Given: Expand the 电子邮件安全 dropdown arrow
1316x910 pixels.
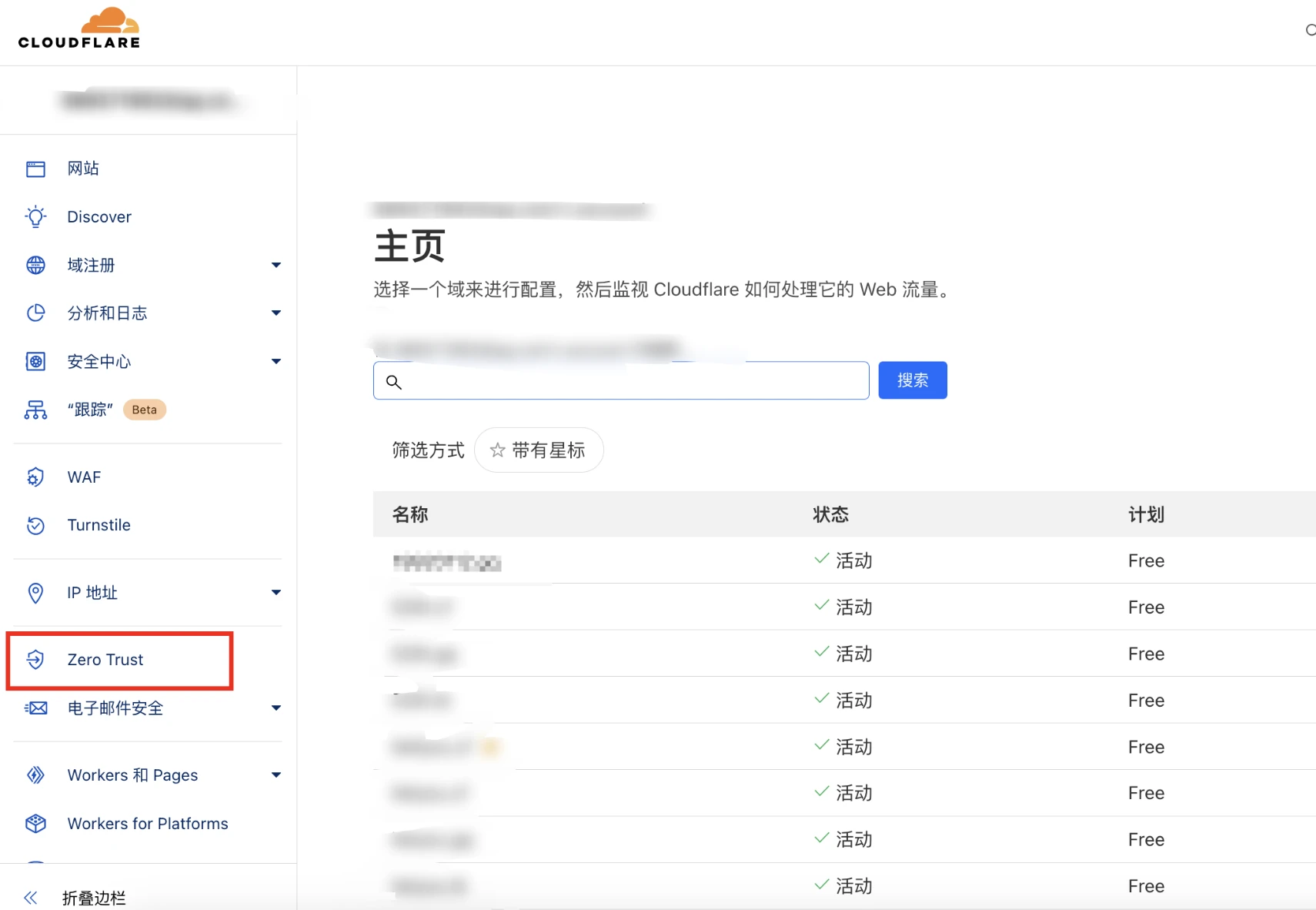Looking at the screenshot, I should tap(276, 708).
